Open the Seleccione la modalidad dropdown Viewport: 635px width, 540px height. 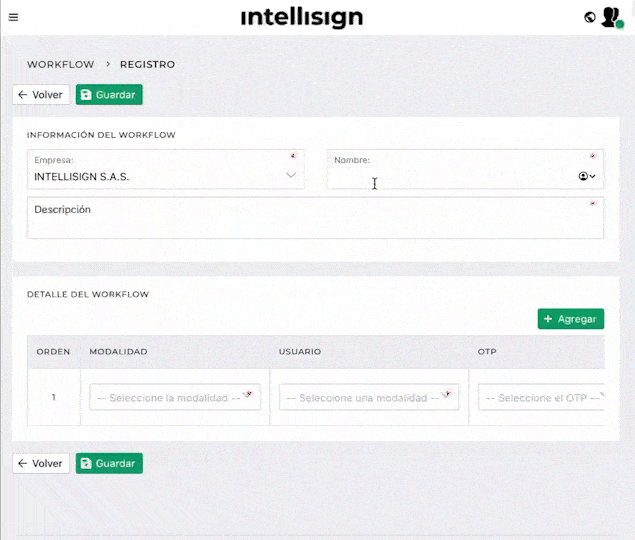175,397
